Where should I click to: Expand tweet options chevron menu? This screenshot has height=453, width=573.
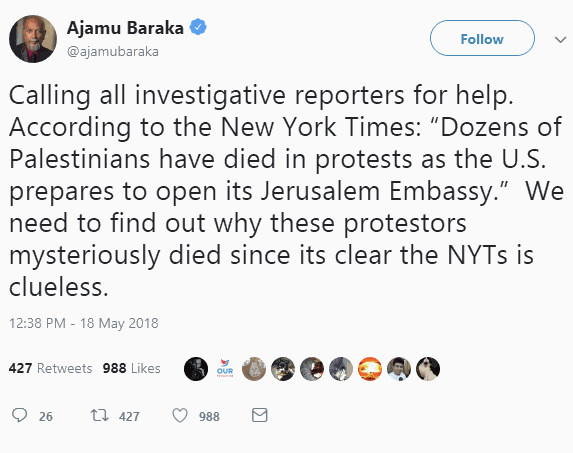click(560, 39)
